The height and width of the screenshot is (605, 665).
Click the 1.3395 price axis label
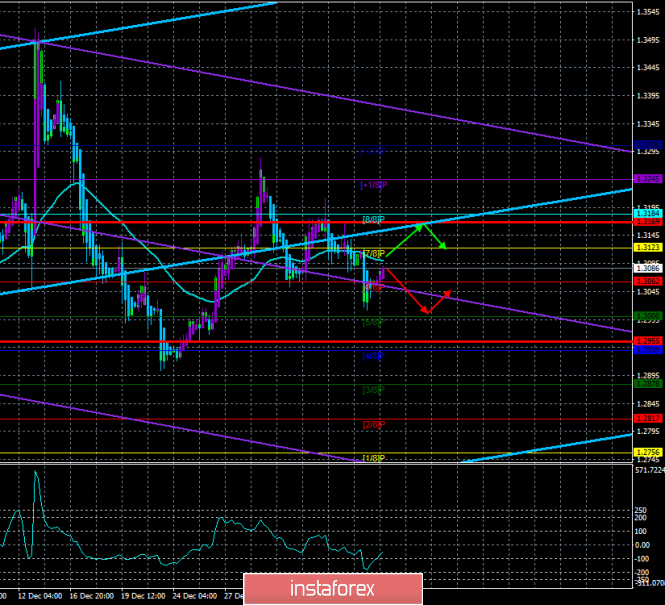coord(648,96)
